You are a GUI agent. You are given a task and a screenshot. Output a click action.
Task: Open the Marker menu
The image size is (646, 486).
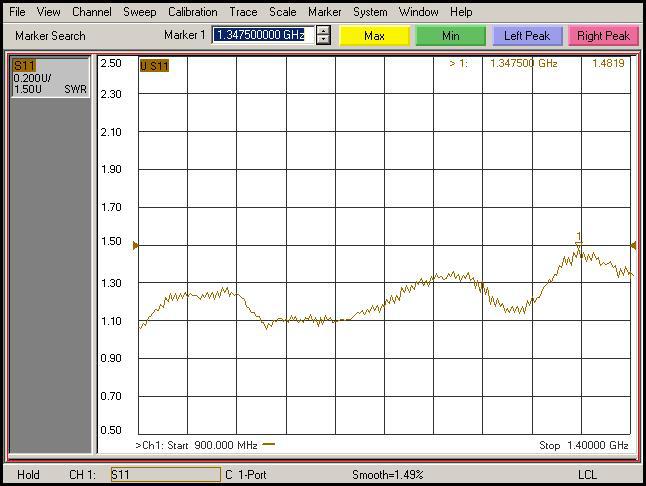pos(325,12)
